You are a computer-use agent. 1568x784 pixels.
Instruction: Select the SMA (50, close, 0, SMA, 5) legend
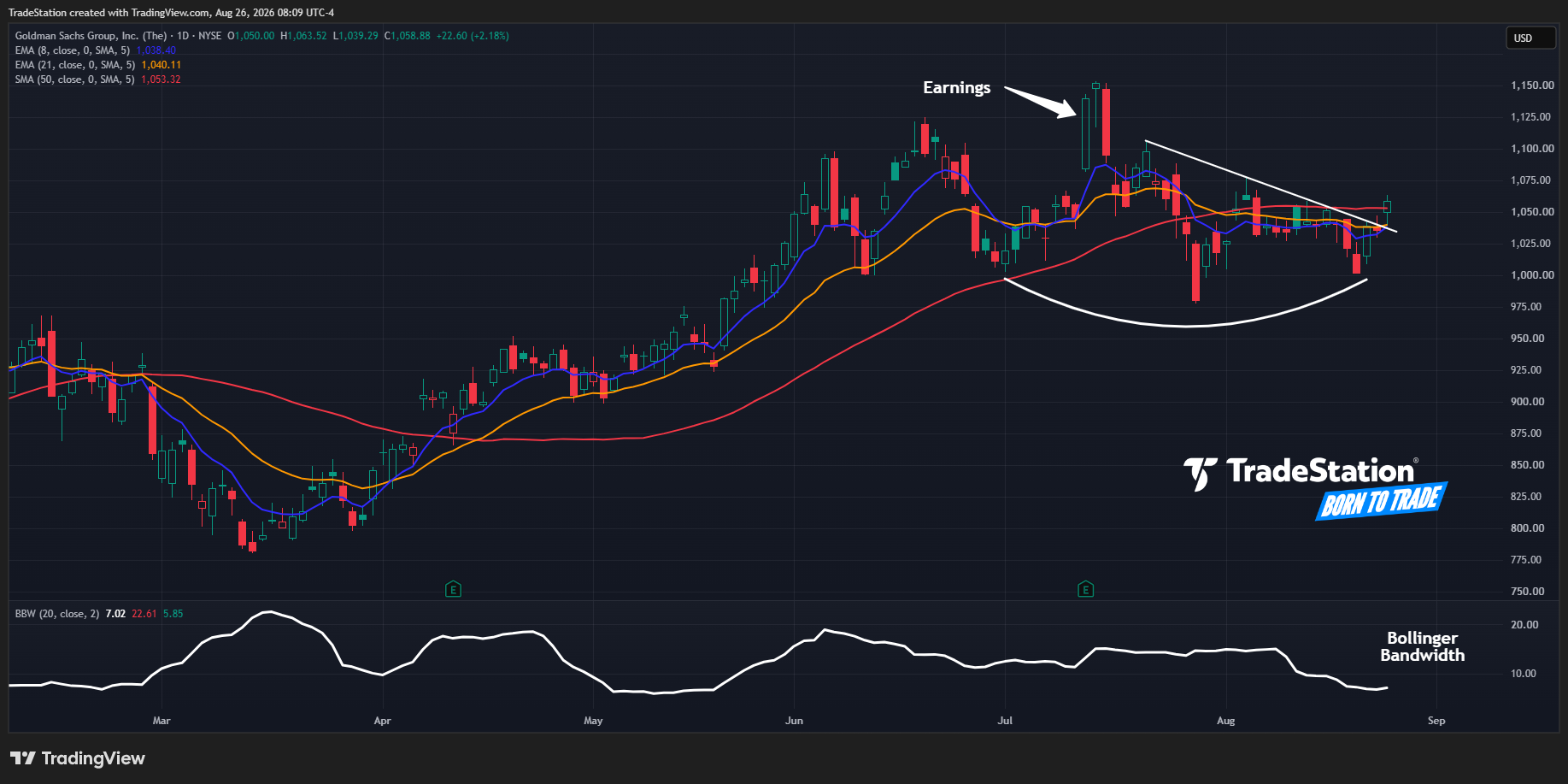75,80
